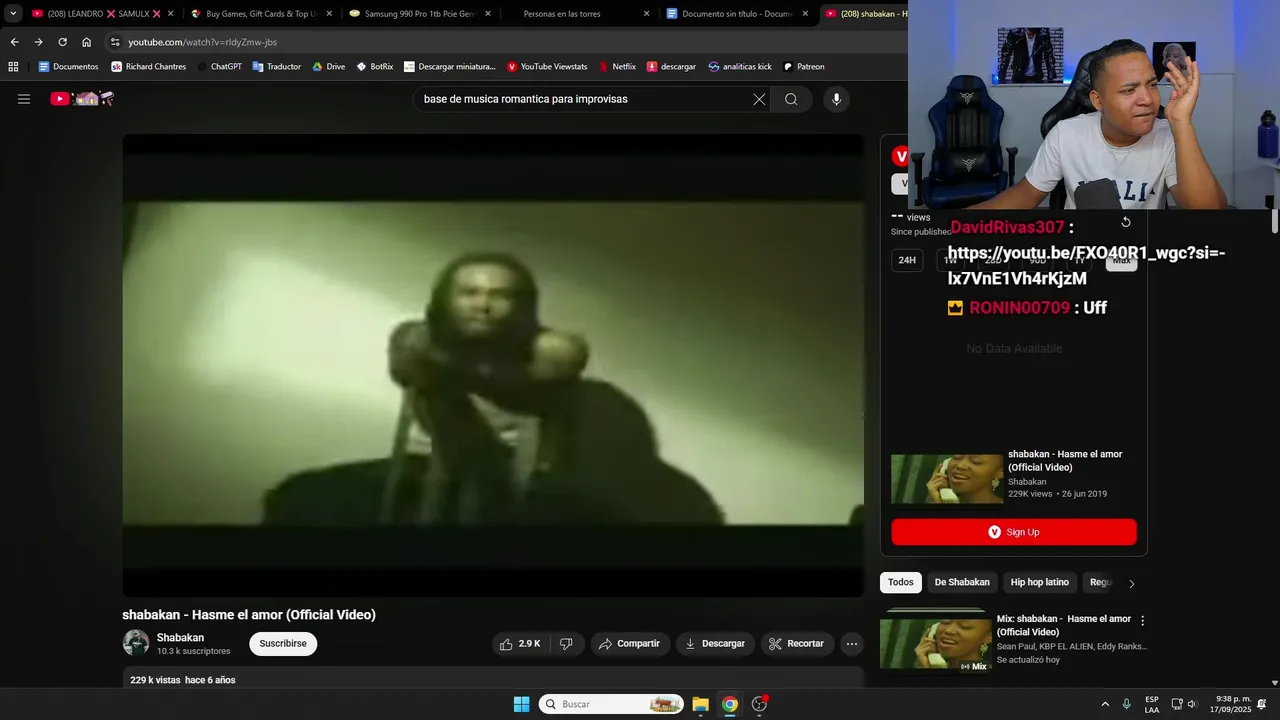
Task: Open Netflix bookmark
Action: point(617,67)
